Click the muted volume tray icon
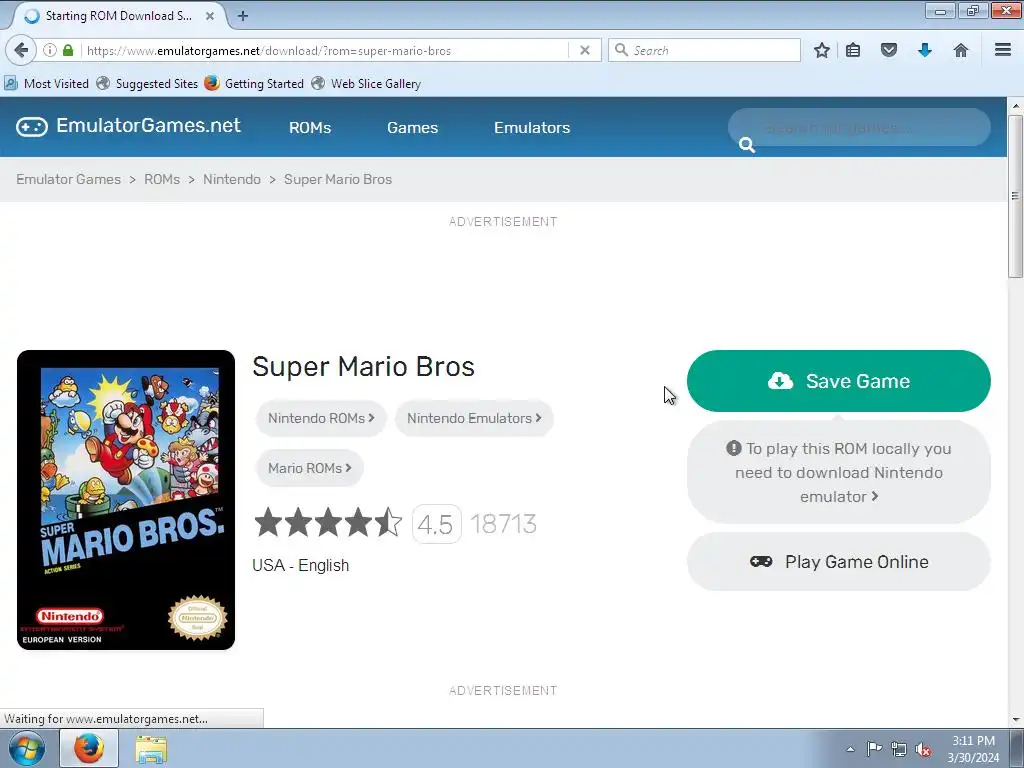 [923, 750]
